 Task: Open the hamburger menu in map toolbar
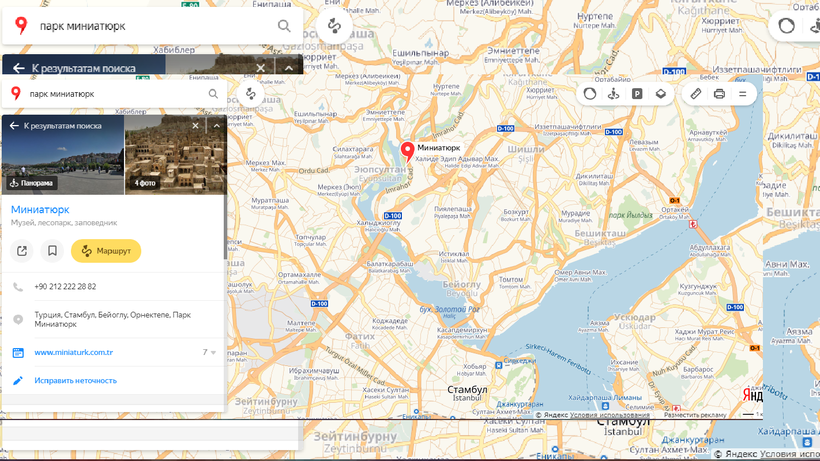[743, 94]
